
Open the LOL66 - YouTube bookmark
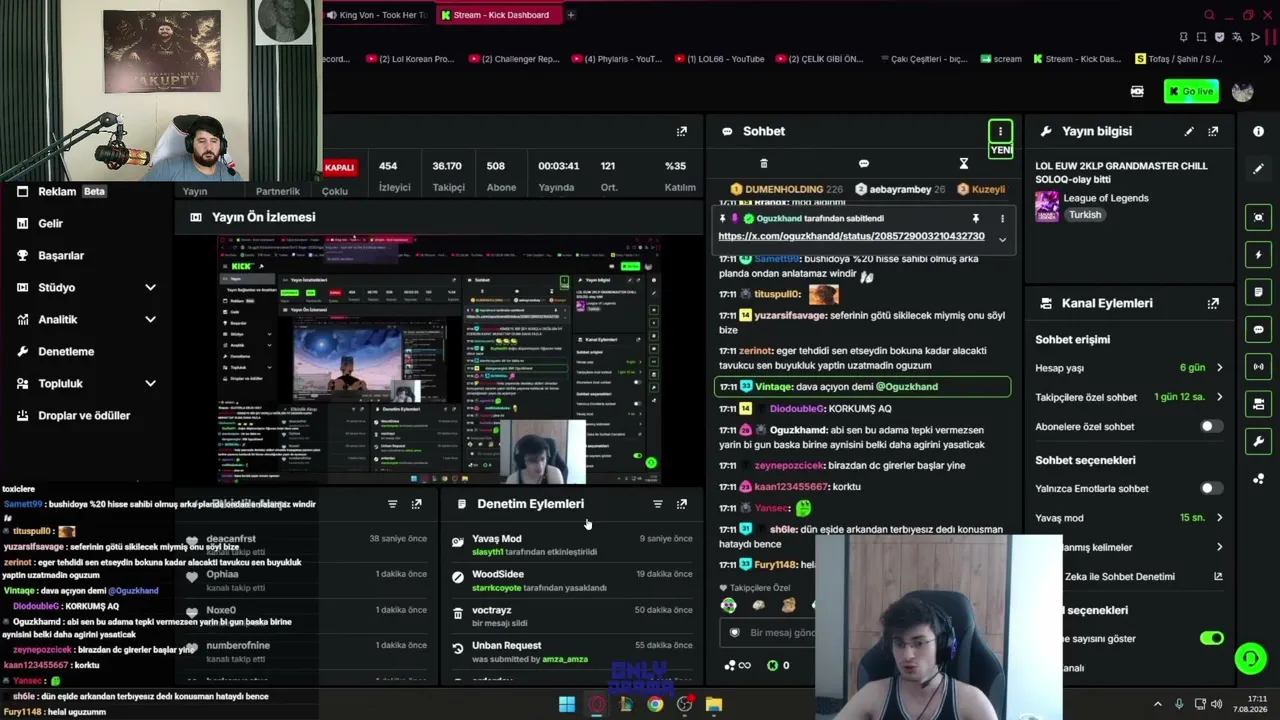click(x=719, y=59)
